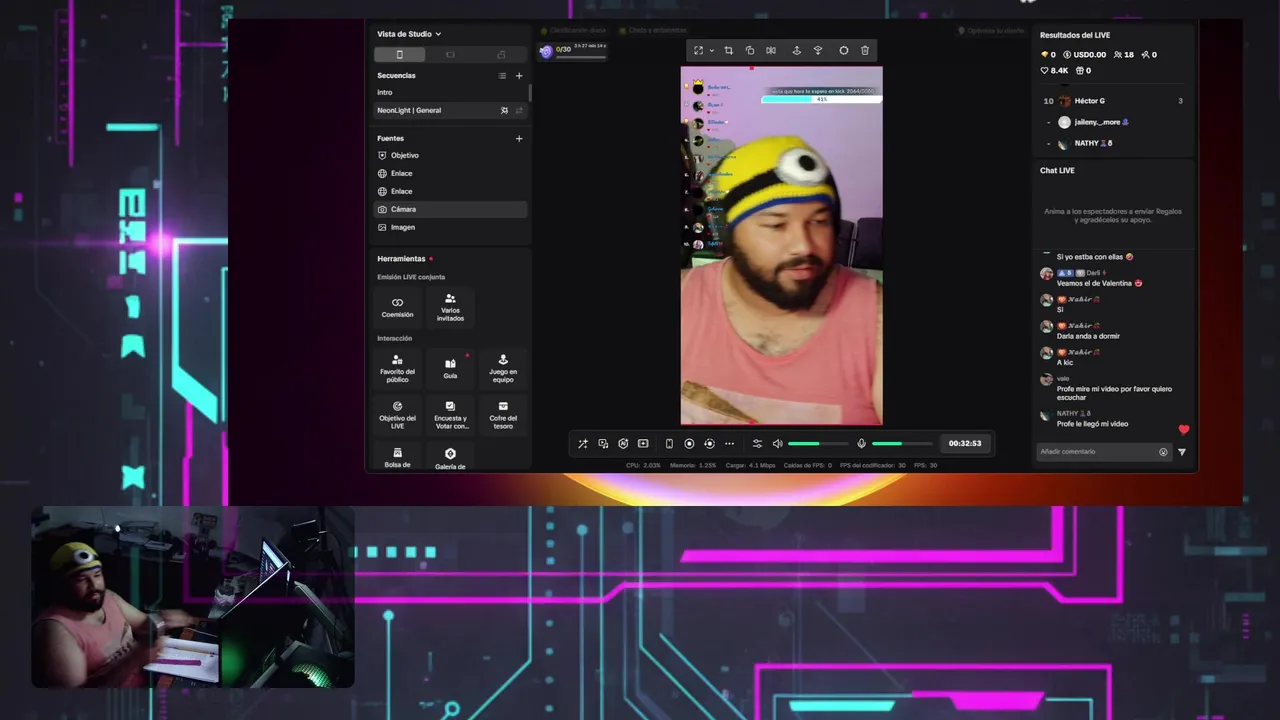Click the bring layer forward icon
1280x720 pixels.
[796, 50]
